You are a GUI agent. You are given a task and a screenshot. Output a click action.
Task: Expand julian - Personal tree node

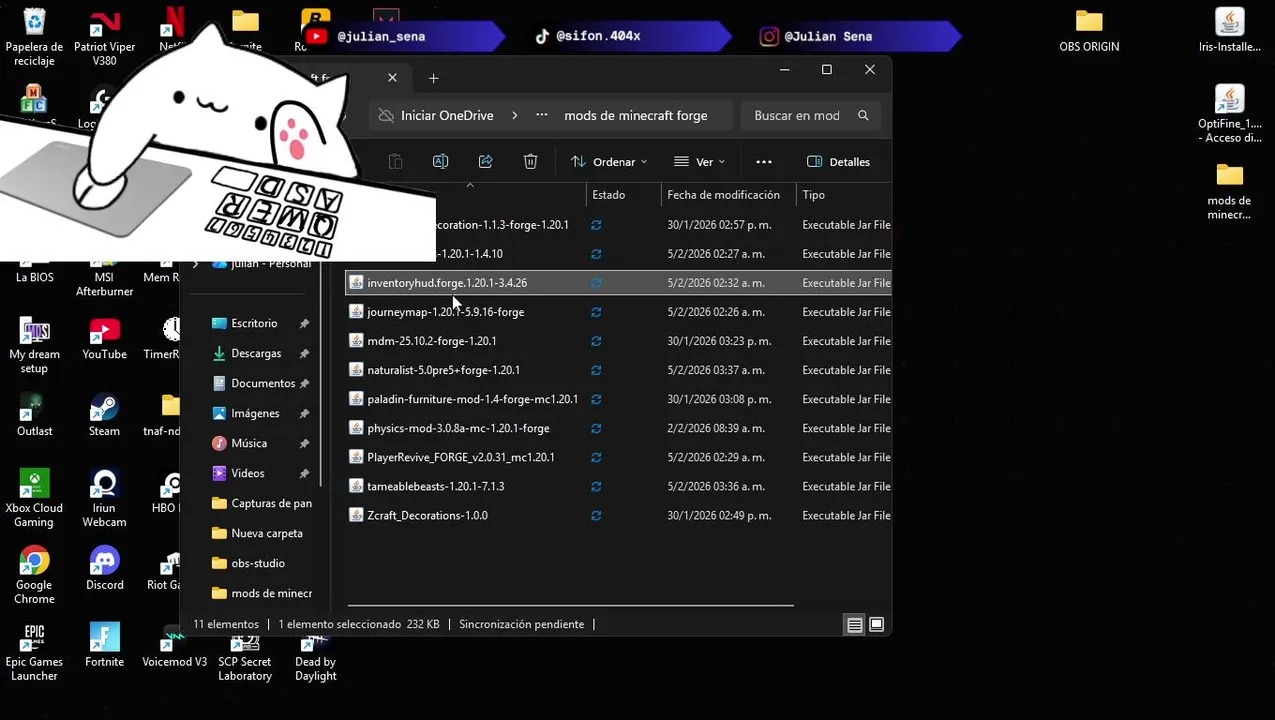pos(195,264)
